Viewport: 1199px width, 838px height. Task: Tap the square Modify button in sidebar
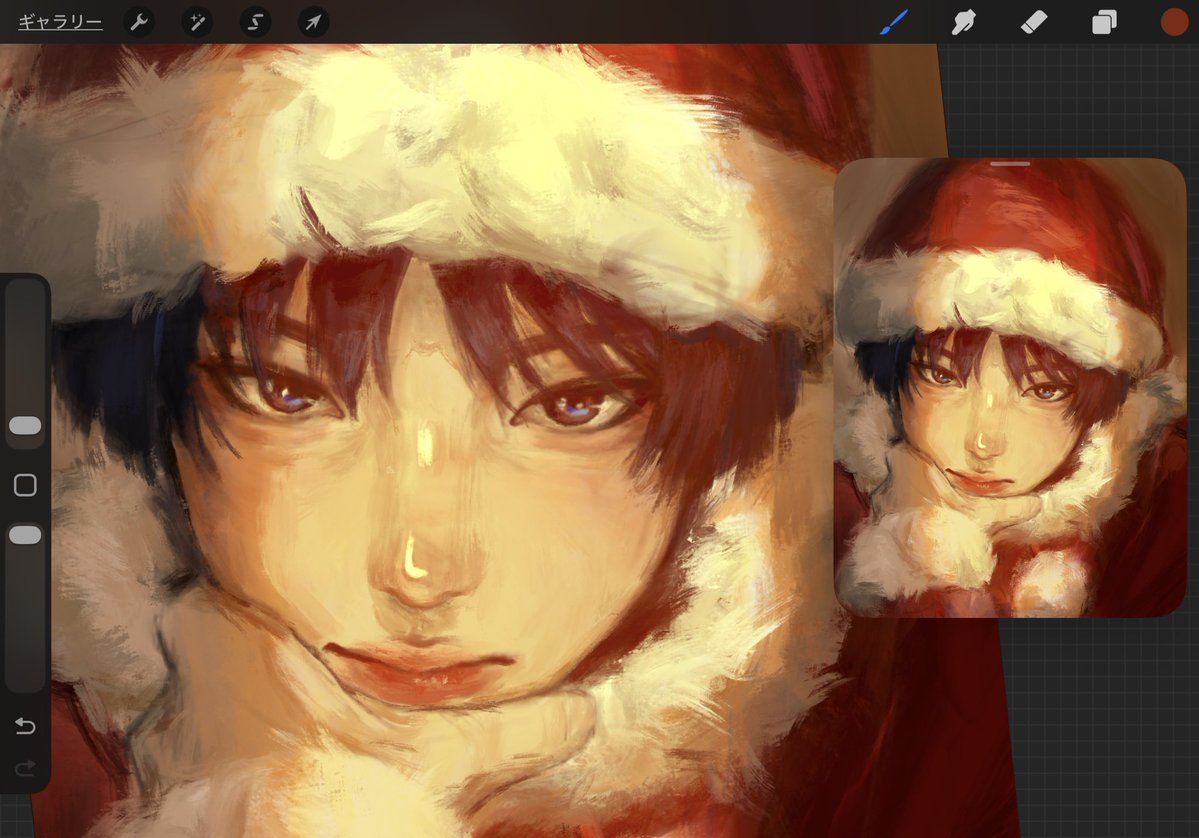tap(25, 485)
